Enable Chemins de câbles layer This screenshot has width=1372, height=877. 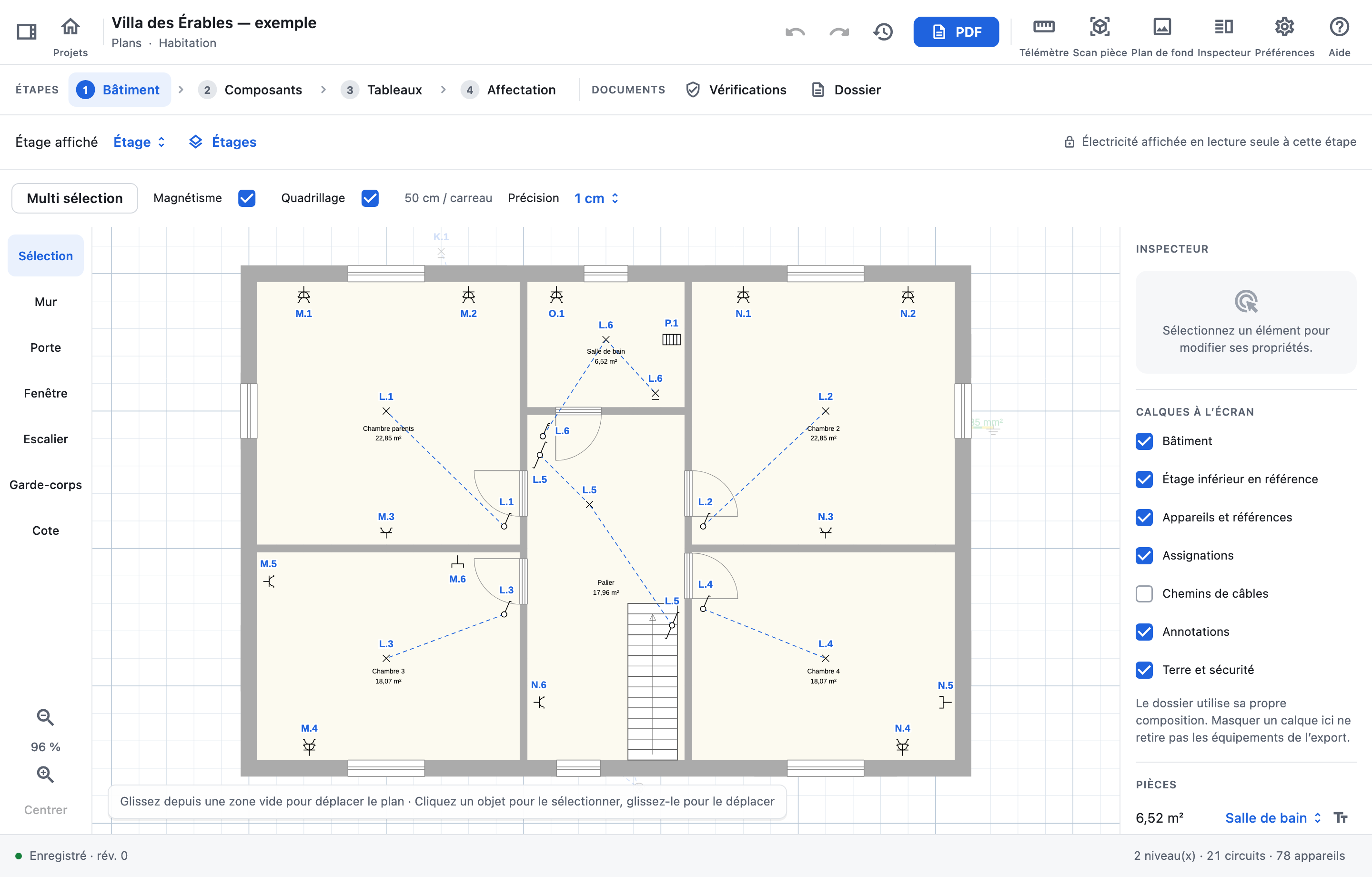[1144, 593]
